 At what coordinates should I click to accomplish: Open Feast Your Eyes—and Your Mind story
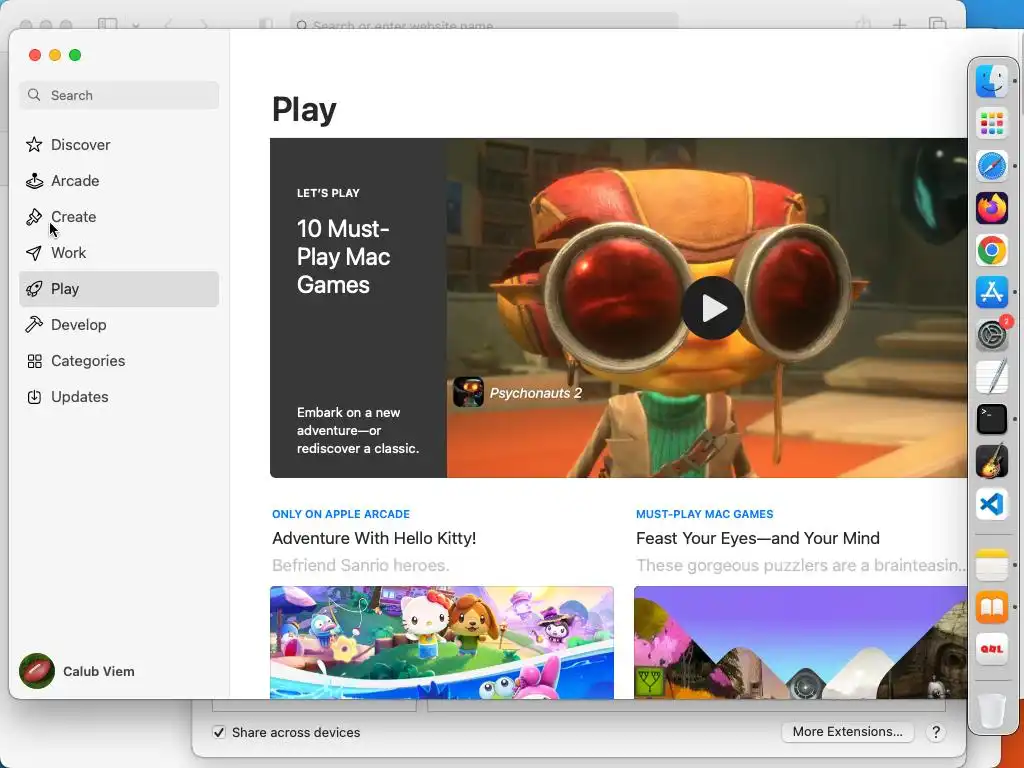pyautogui.click(x=758, y=538)
